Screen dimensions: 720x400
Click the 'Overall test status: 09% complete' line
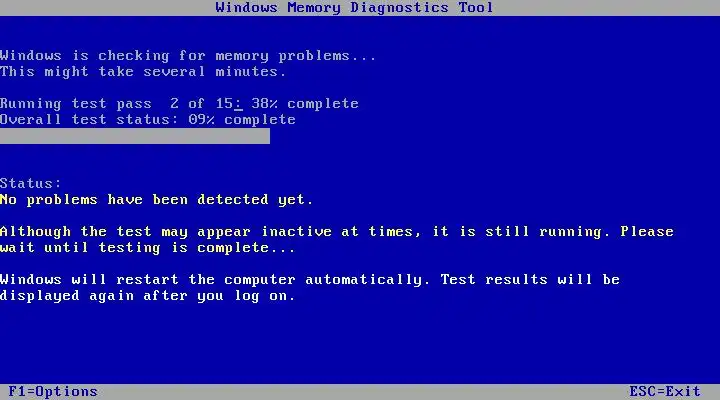[x=148, y=119]
